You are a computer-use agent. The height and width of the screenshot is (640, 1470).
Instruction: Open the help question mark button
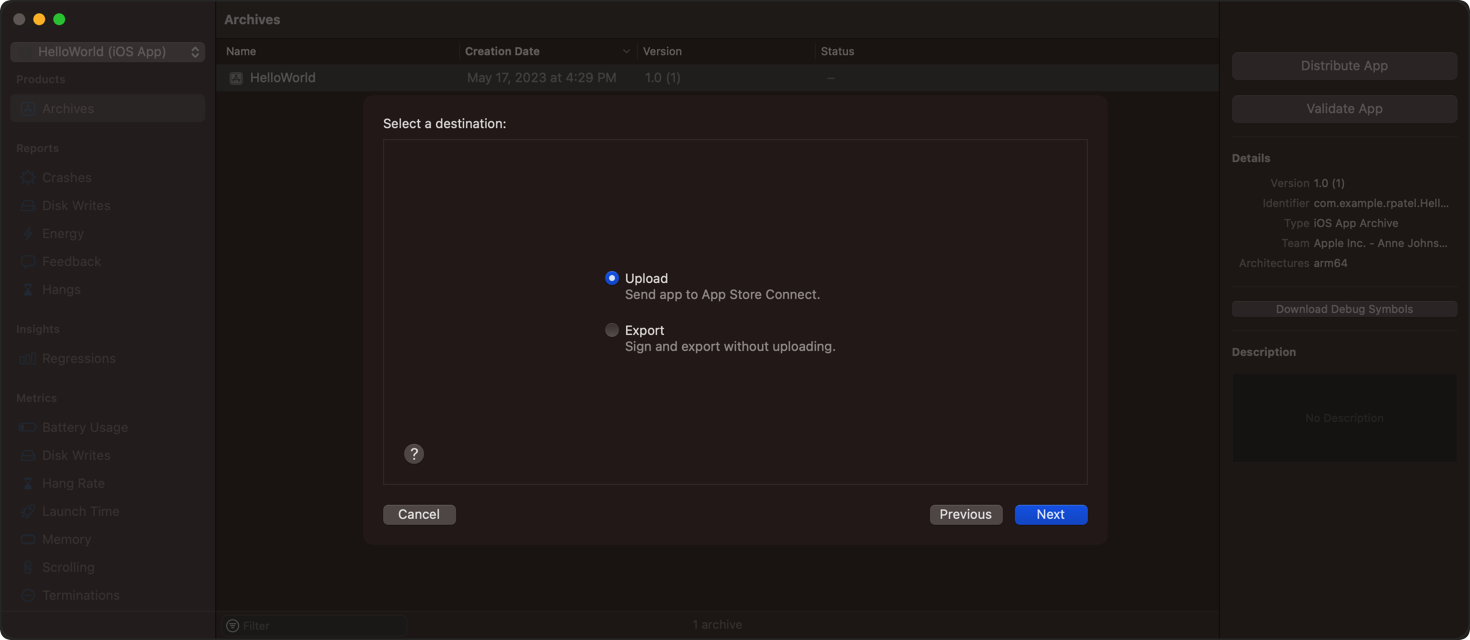(414, 454)
